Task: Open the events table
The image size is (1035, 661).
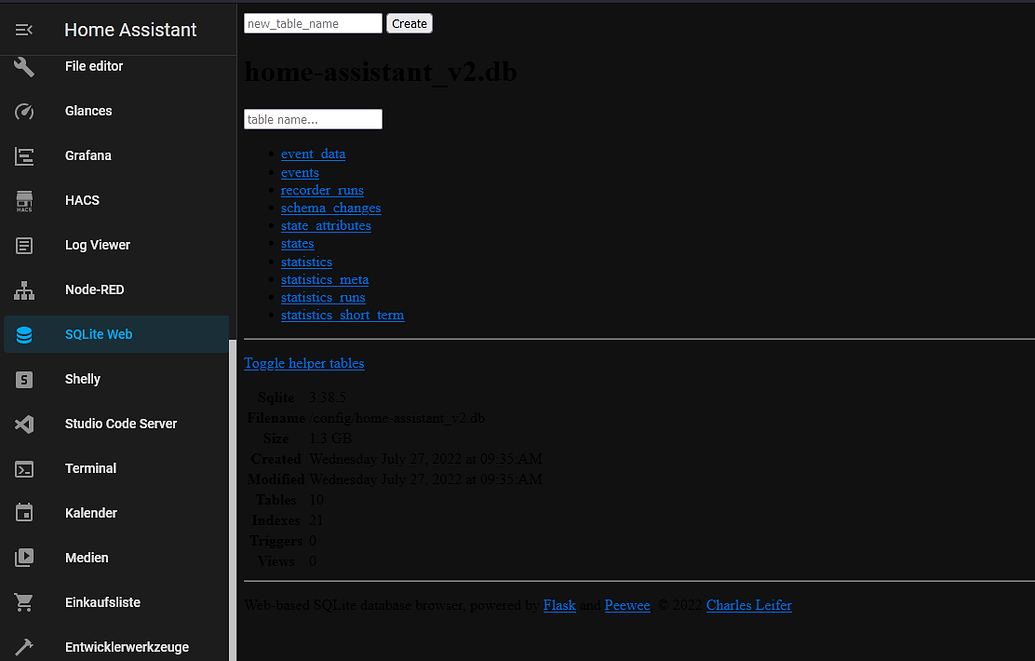Action: coord(299,172)
